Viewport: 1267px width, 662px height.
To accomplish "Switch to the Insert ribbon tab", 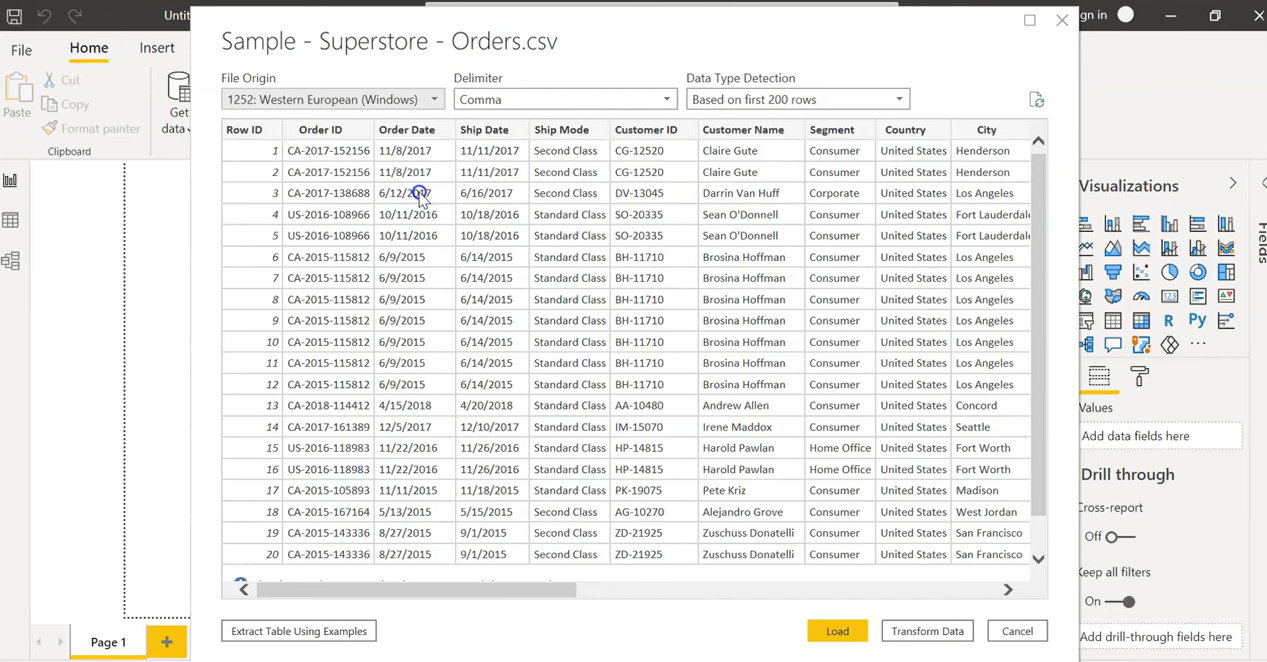I will click(x=157, y=48).
